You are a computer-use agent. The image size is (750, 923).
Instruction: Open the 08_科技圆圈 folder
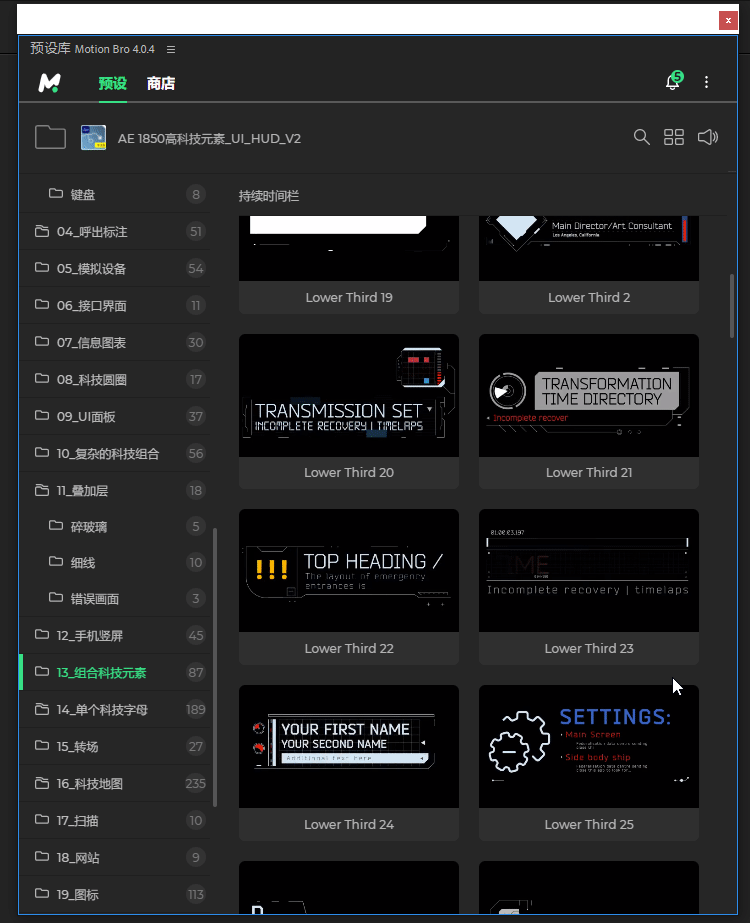(115, 380)
